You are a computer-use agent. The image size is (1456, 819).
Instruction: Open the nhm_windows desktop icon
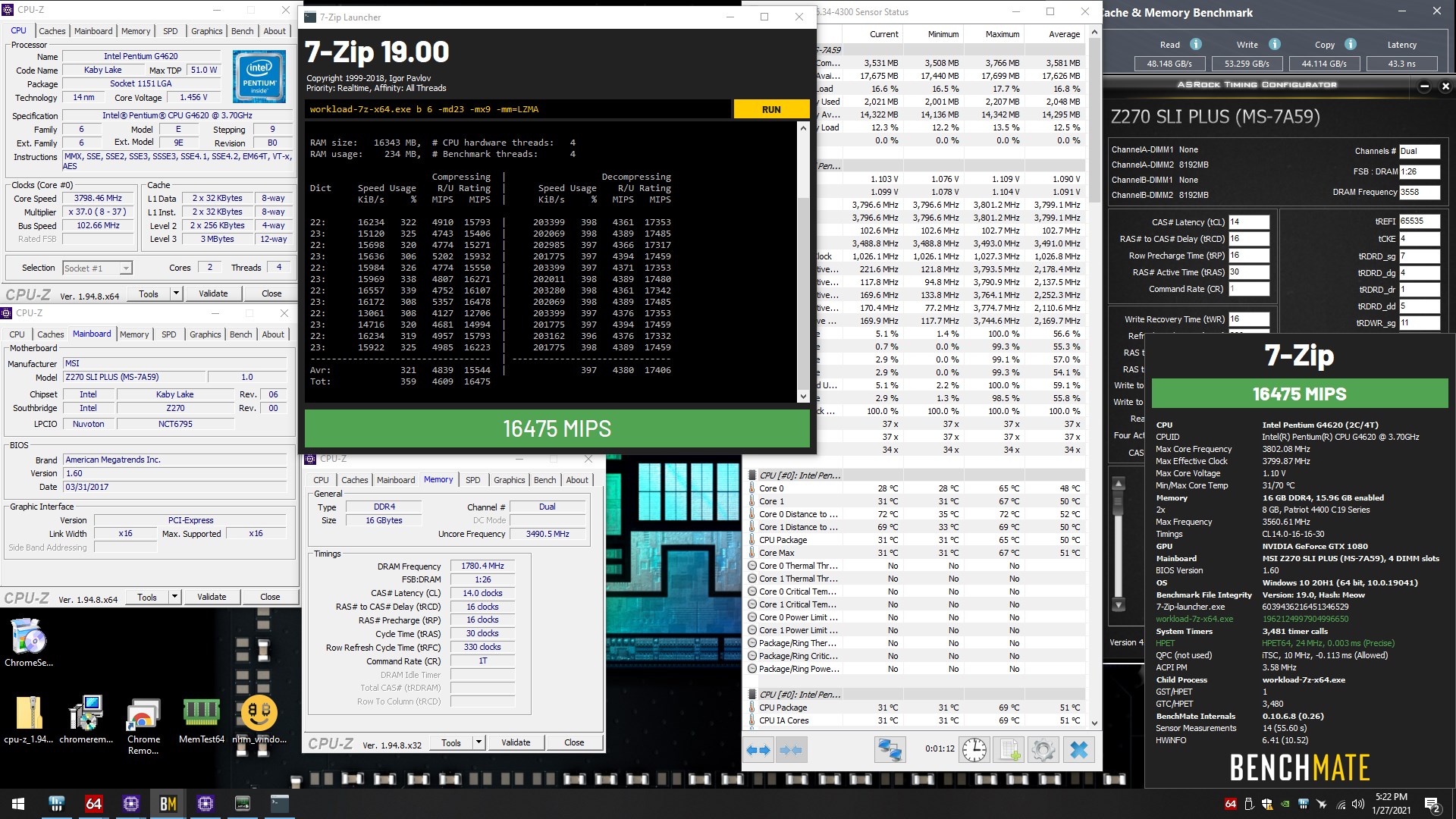[x=259, y=720]
